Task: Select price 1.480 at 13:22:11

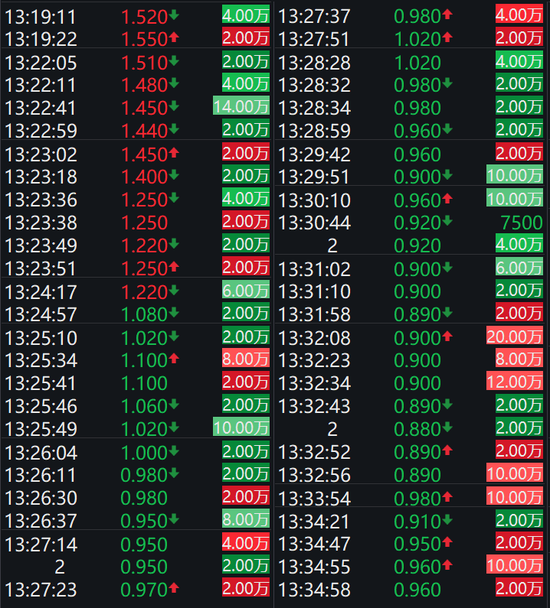Action: pos(144,85)
